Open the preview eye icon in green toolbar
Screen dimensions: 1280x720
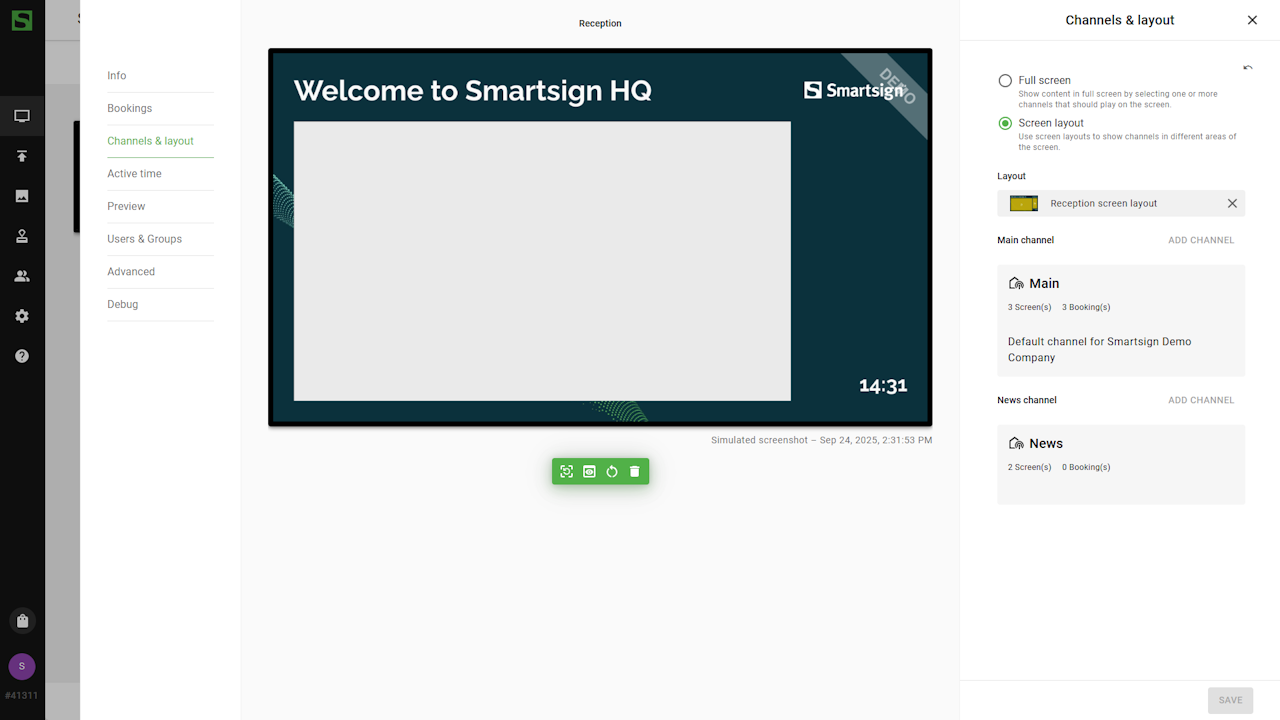589,472
